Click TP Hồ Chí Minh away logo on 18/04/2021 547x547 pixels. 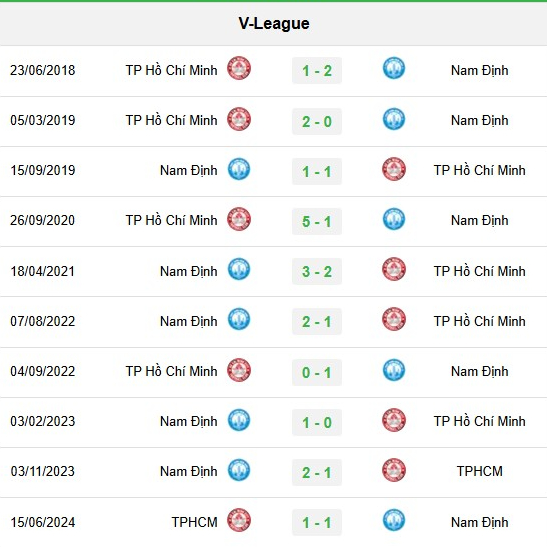pyautogui.click(x=394, y=269)
